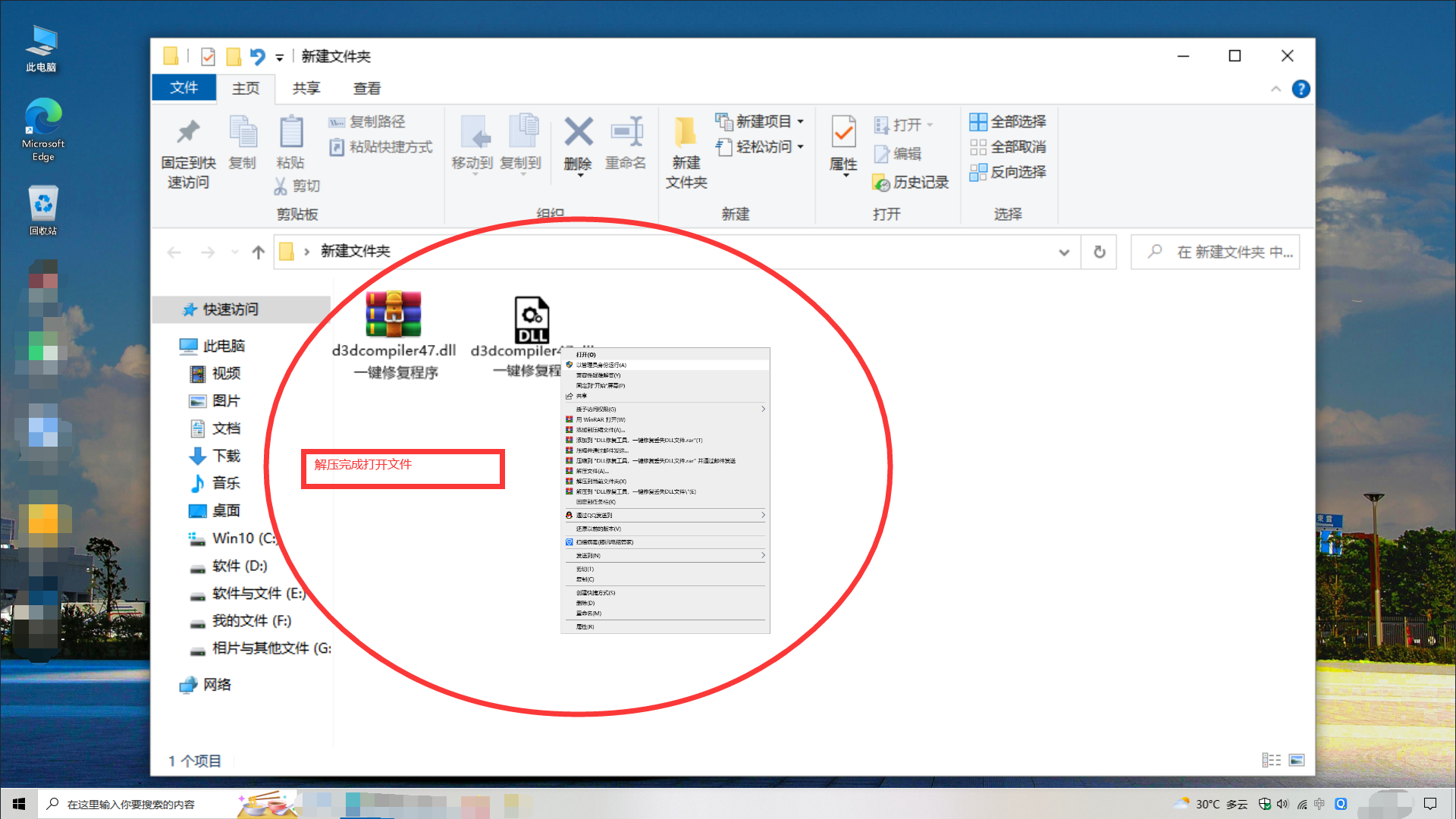Open the Properties (属性) dropdown arrow
Image resolution: width=1456 pixels, height=819 pixels.
coord(846,176)
